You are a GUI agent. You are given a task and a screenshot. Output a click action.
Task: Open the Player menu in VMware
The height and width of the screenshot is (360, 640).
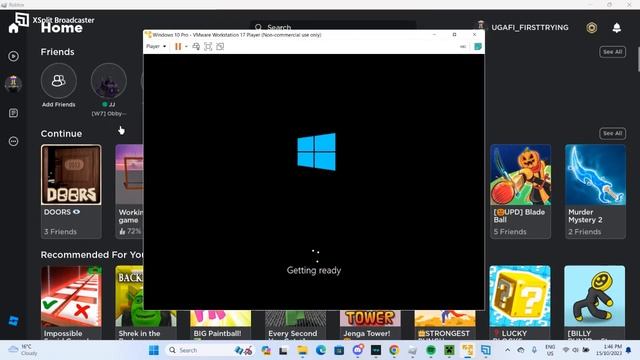pos(156,47)
